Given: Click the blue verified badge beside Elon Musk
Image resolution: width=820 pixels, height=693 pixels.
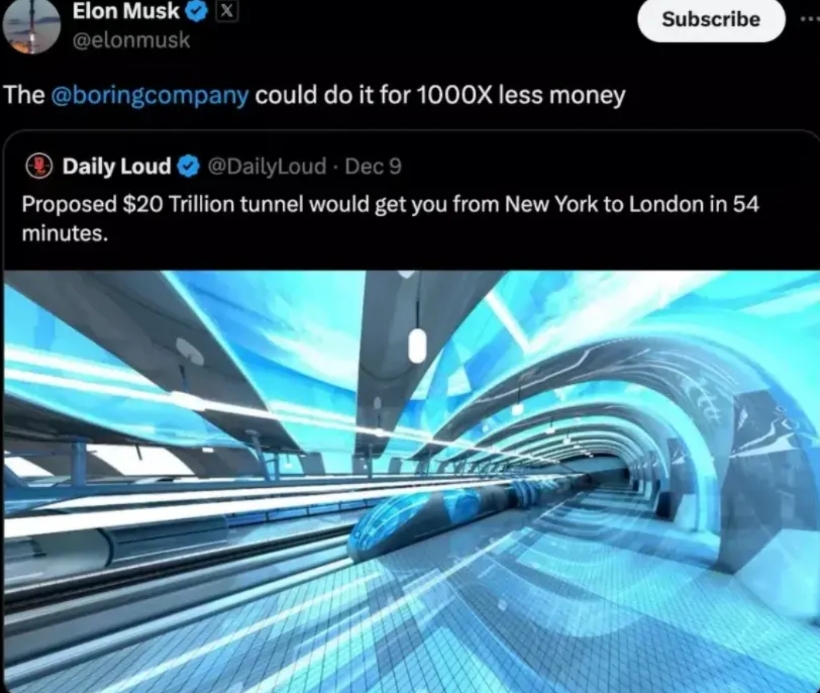Looking at the screenshot, I should click(196, 12).
